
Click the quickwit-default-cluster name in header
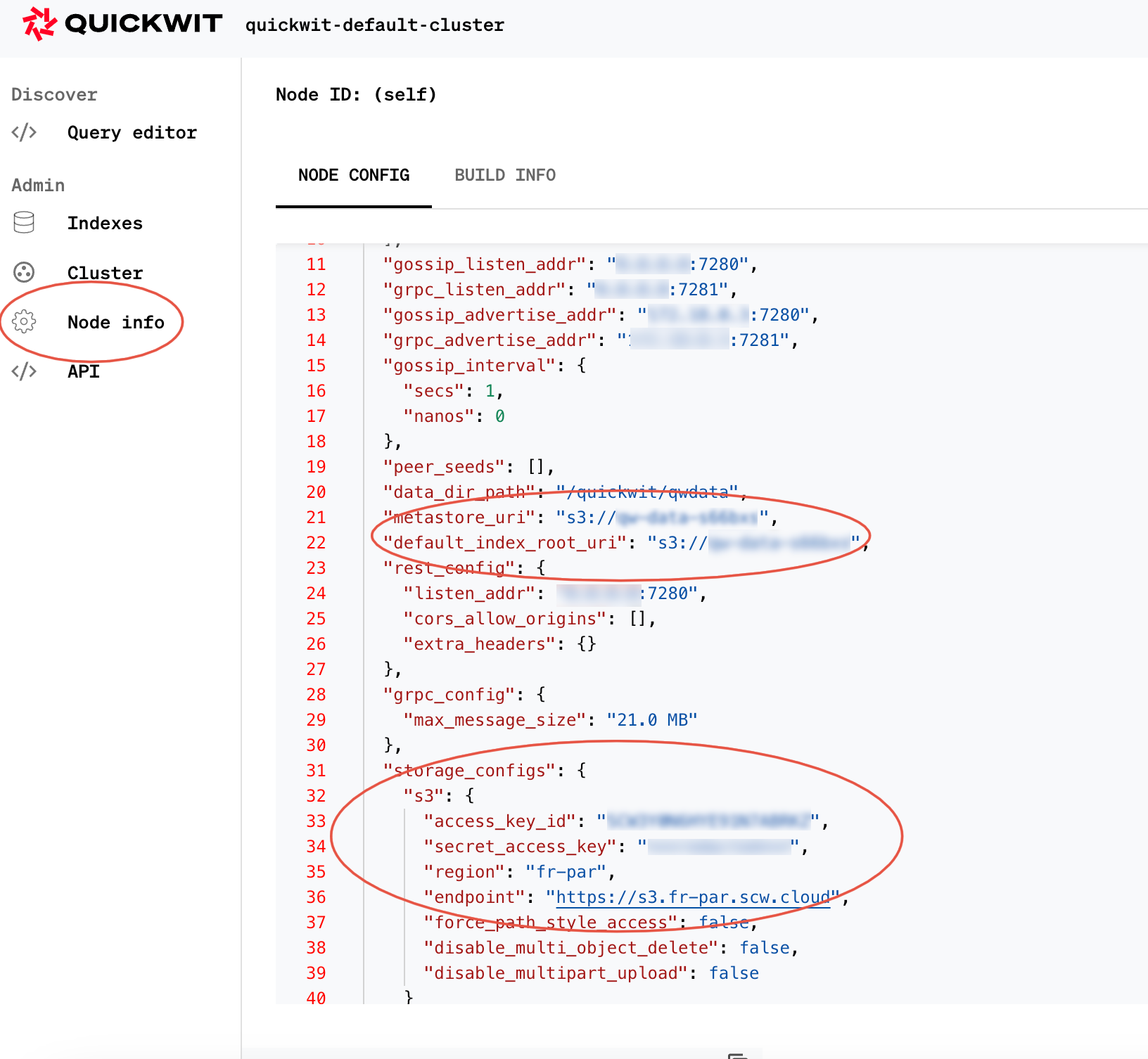[375, 25]
